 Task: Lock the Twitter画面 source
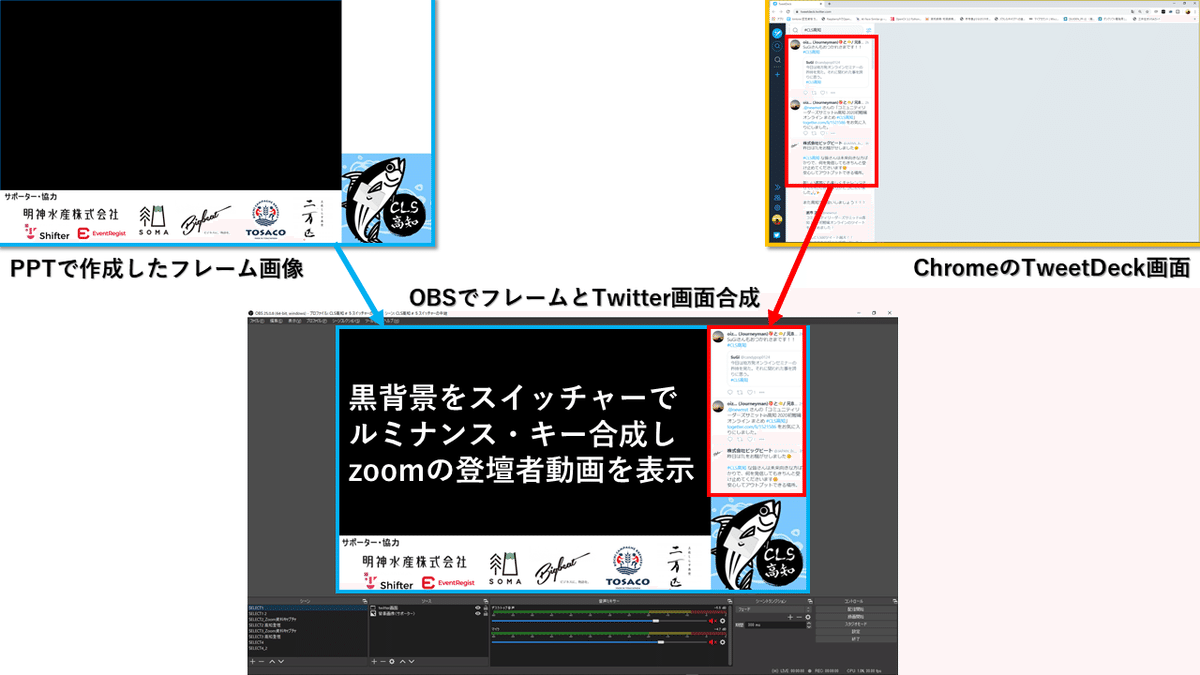pos(486,608)
